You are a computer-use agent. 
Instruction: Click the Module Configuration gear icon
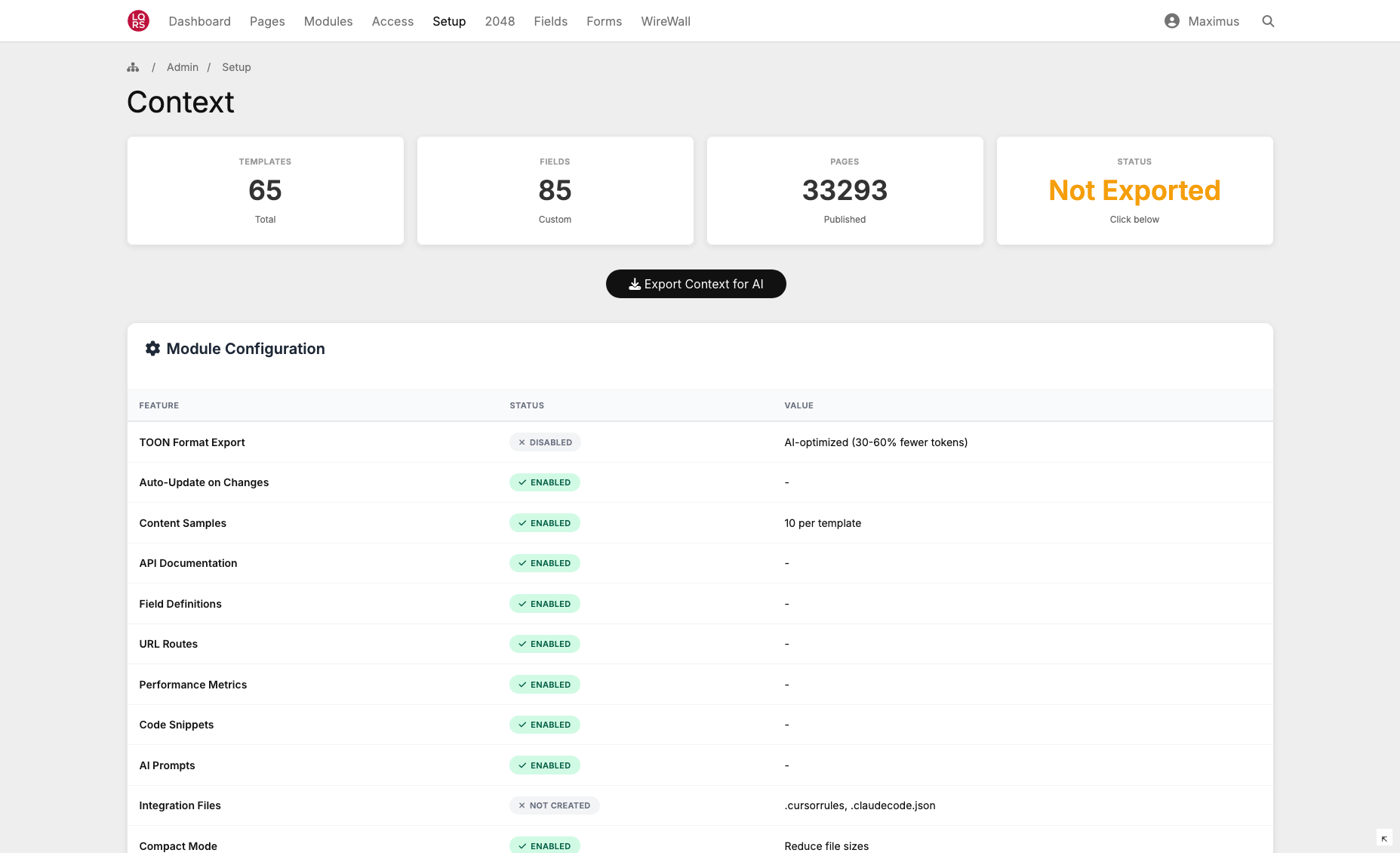pos(152,348)
